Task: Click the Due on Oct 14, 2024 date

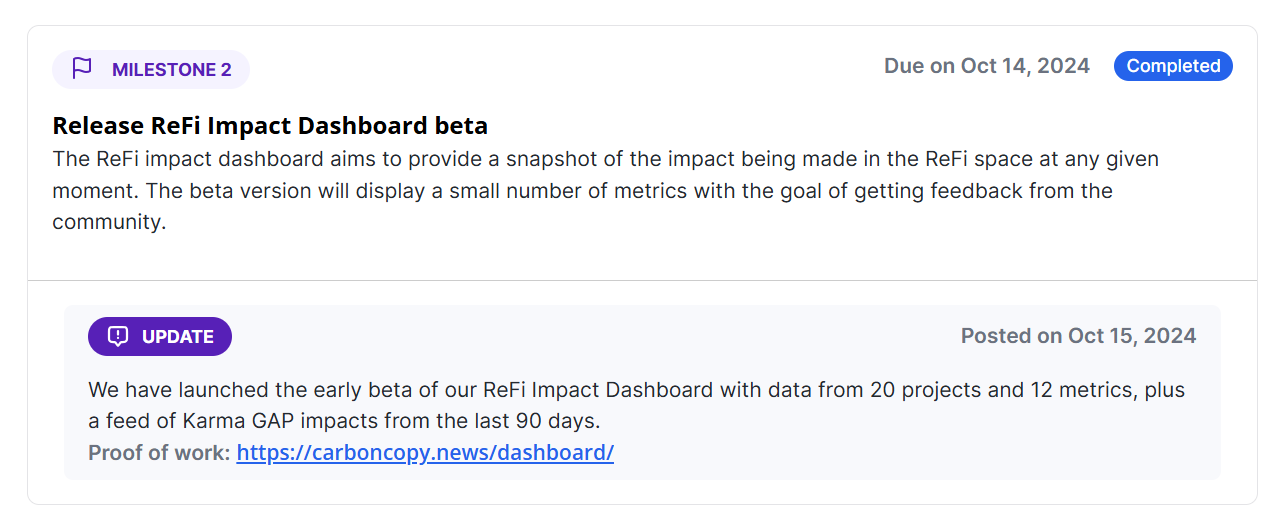Action: (x=986, y=66)
